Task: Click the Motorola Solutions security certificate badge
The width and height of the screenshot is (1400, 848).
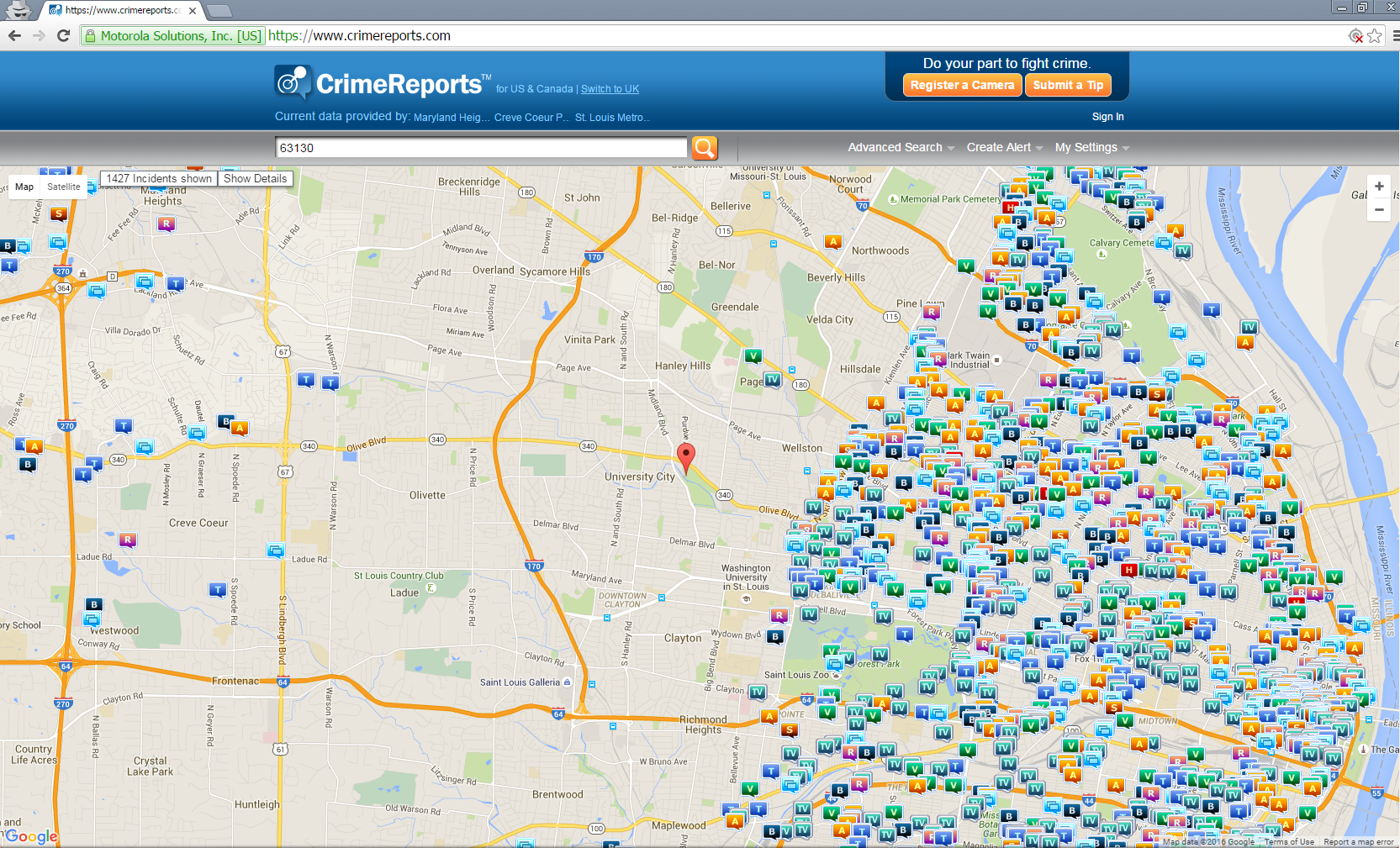Action: click(173, 35)
